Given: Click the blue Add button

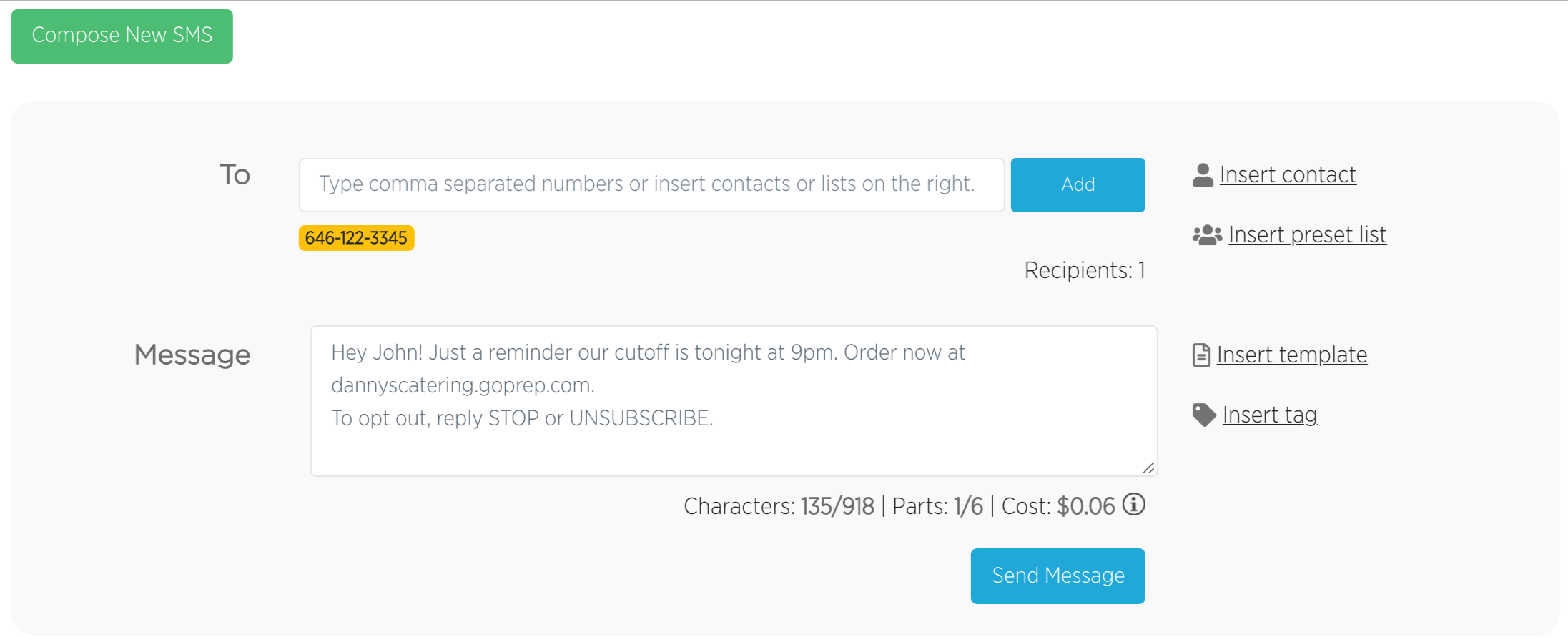Looking at the screenshot, I should (x=1078, y=185).
